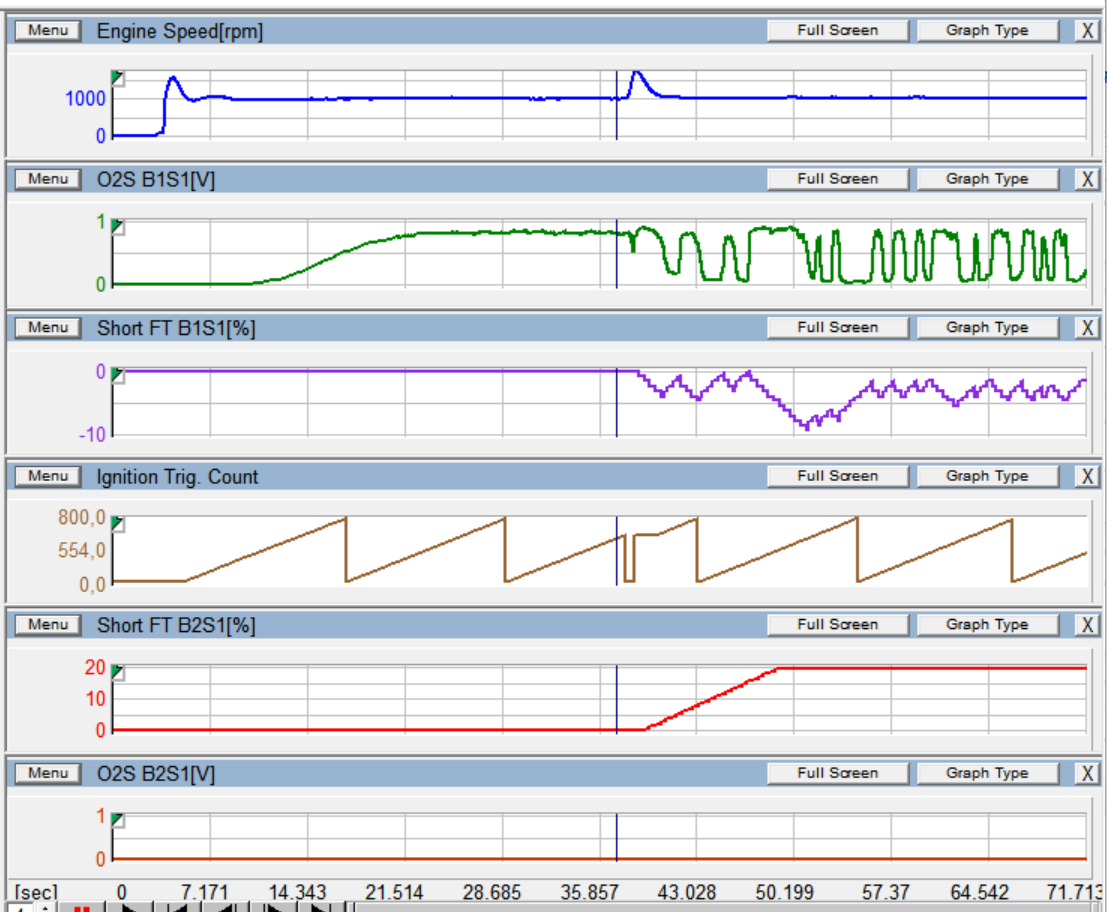Expand Ignition Trig. Count graph to Full Screen
This screenshot has height=912, width=1107.
(x=837, y=476)
